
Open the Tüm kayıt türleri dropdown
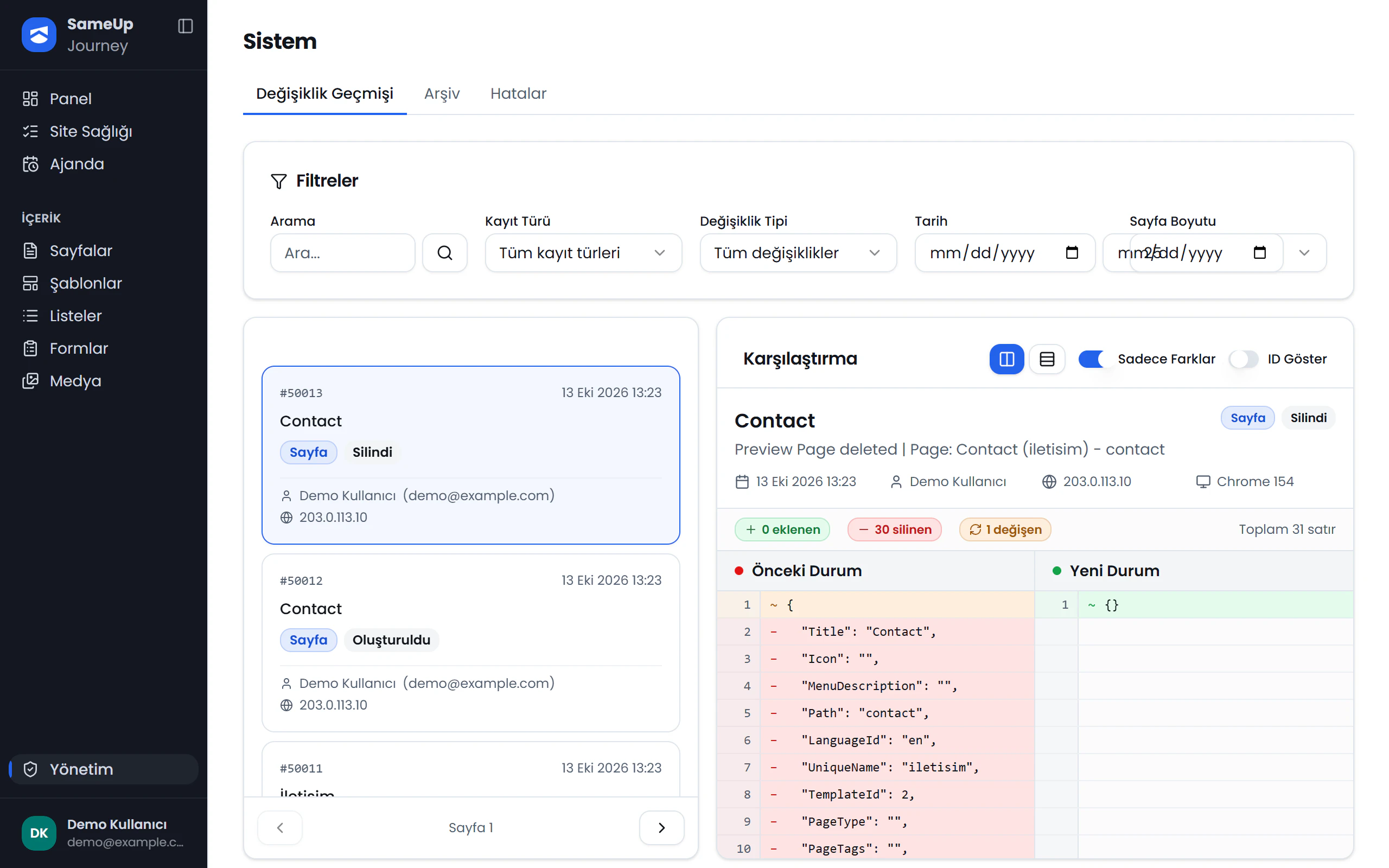tap(583, 253)
